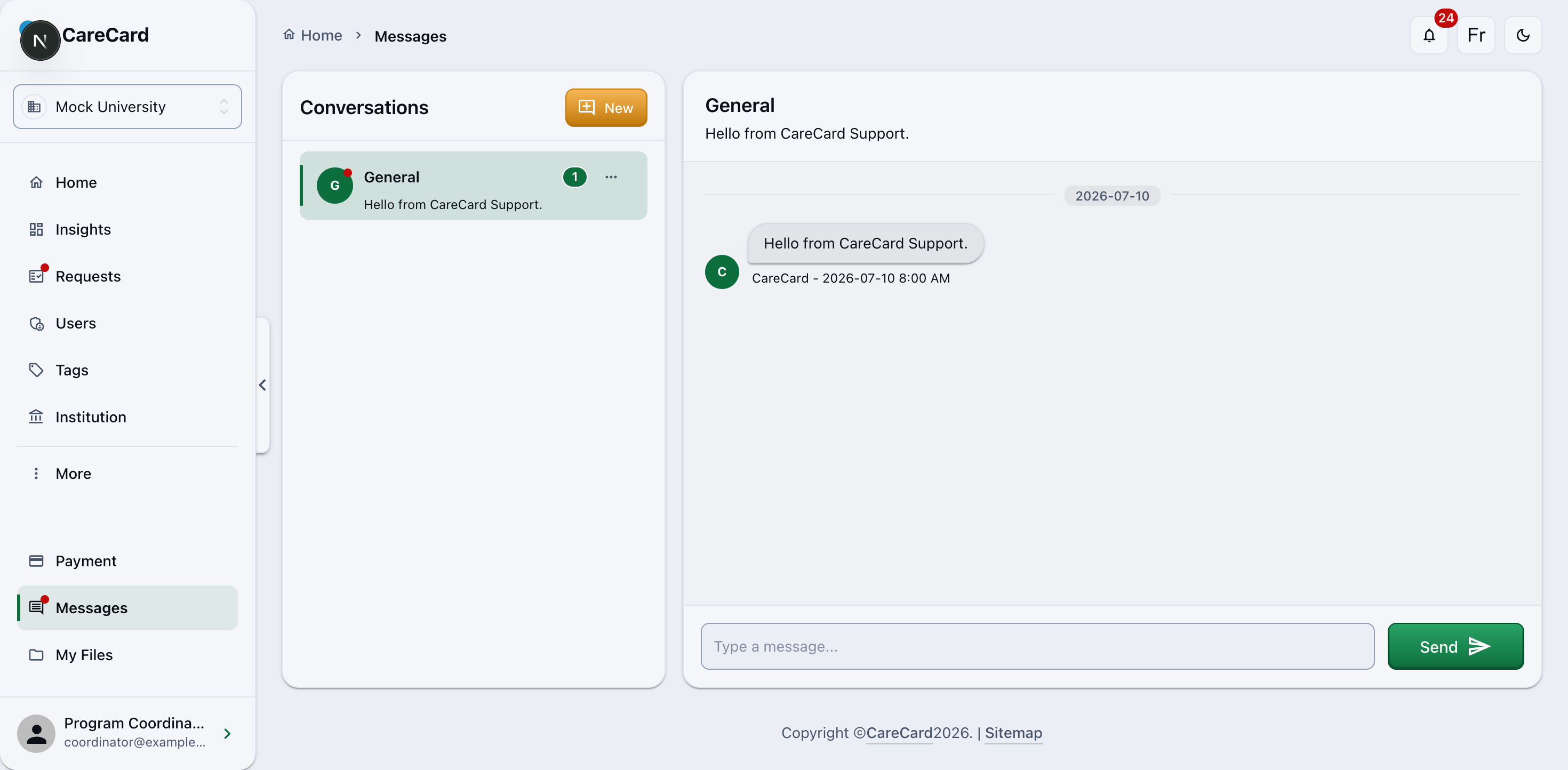This screenshot has width=1568, height=770.
Task: Expand the More menu item
Action: click(127, 474)
